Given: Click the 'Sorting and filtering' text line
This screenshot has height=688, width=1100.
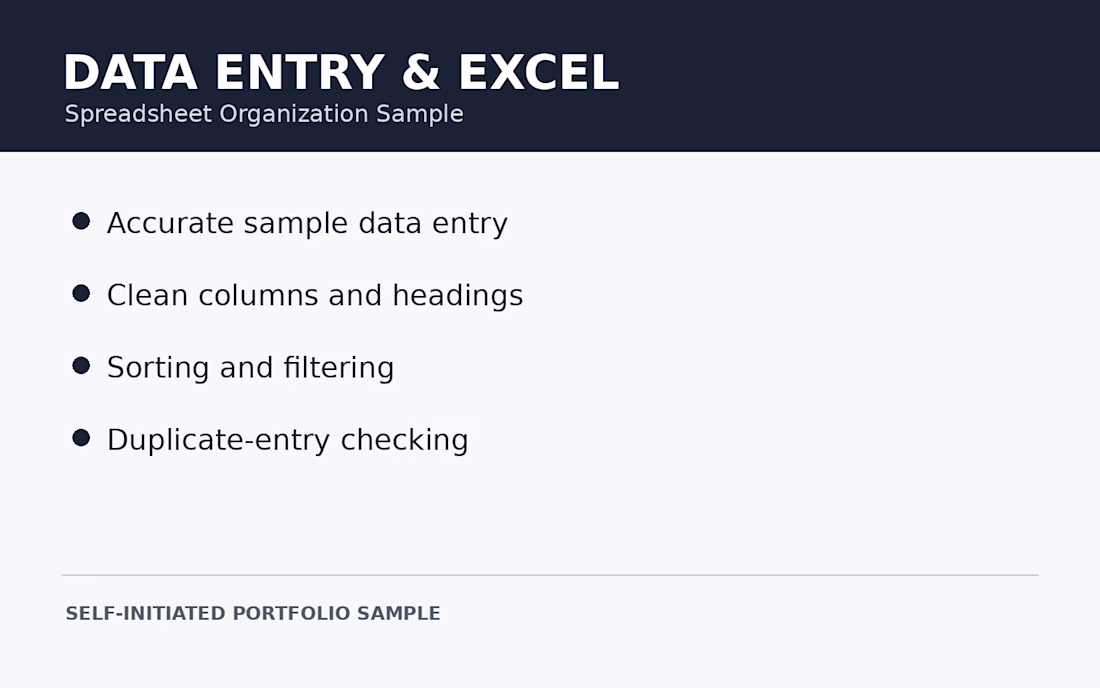Looking at the screenshot, I should pos(250,367).
